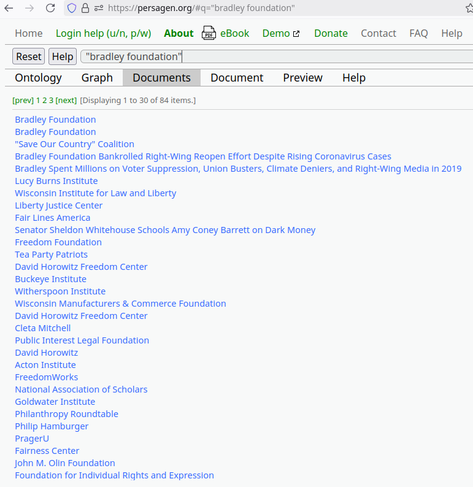Open Bradley Spent Millions on Voter Suppression
The image size is (473, 487).
[x=238, y=169]
